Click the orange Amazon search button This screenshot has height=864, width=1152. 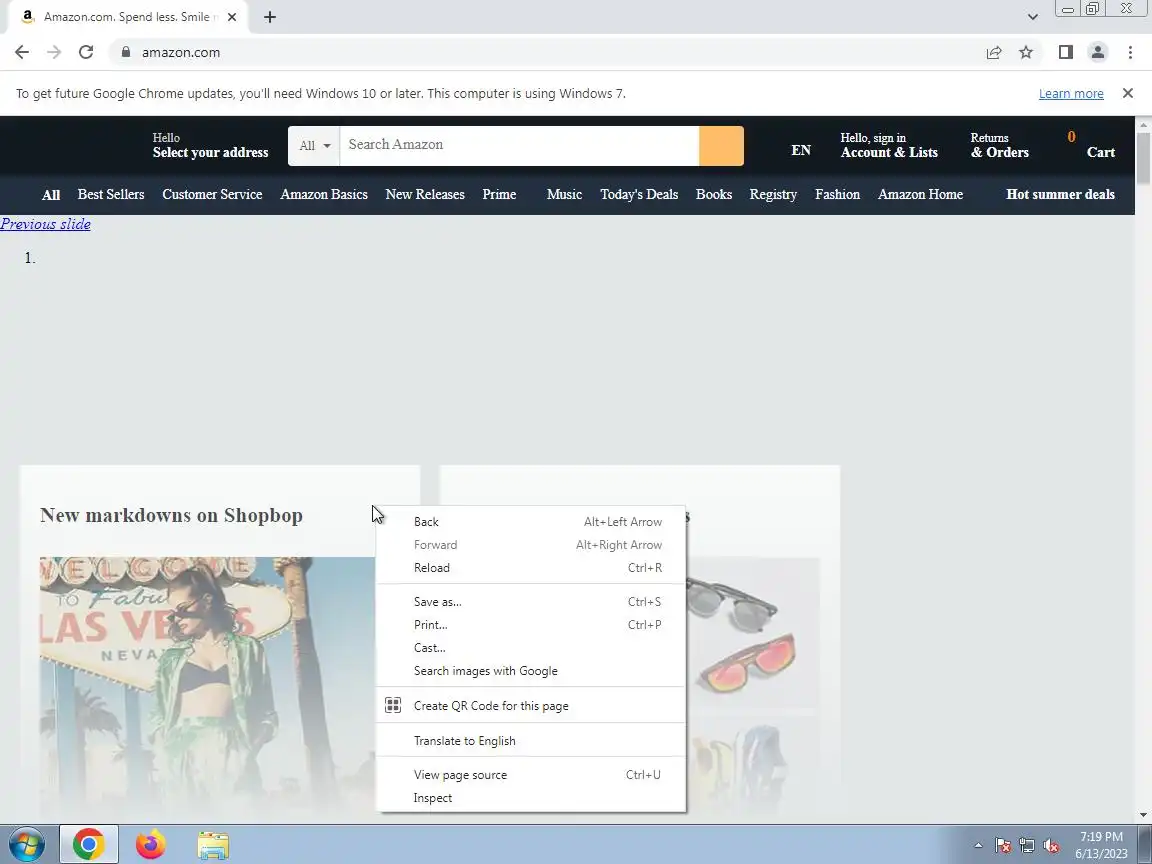click(x=721, y=145)
